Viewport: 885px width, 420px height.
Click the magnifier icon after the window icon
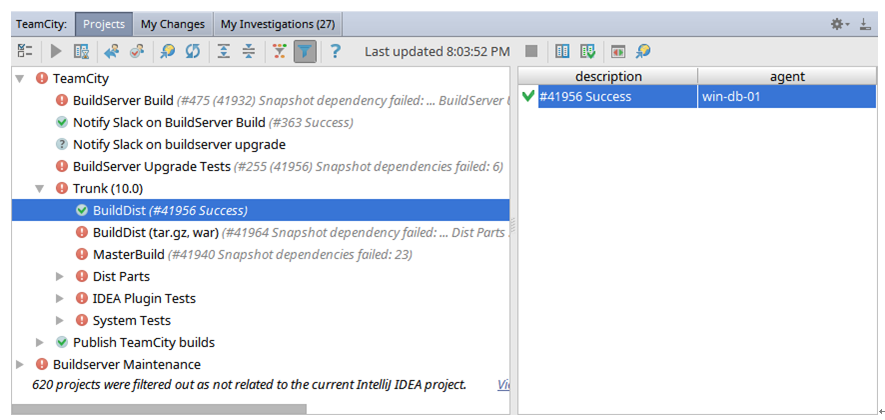coord(643,51)
